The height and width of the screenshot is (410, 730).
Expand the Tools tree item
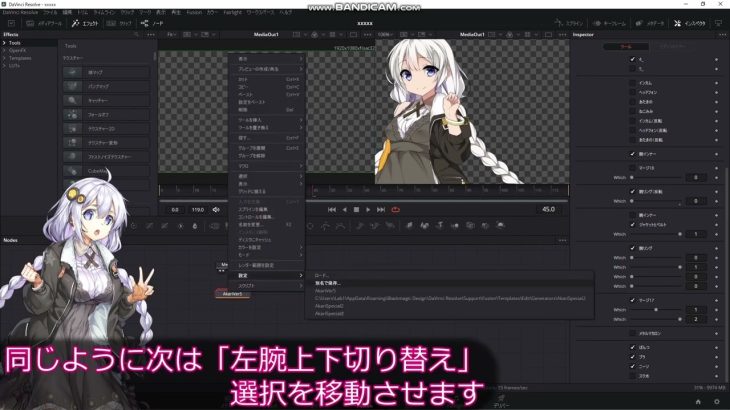click(4, 43)
